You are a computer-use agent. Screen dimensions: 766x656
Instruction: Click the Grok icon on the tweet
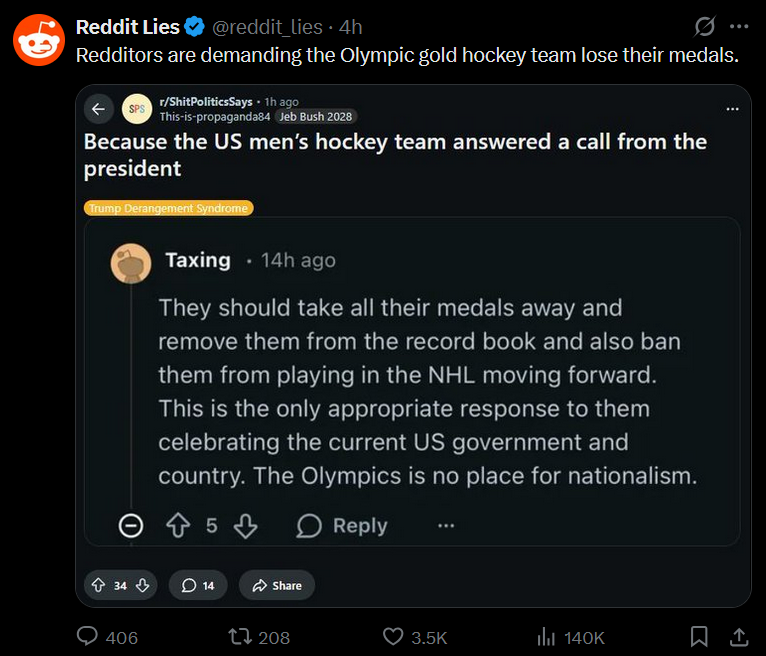coord(705,26)
